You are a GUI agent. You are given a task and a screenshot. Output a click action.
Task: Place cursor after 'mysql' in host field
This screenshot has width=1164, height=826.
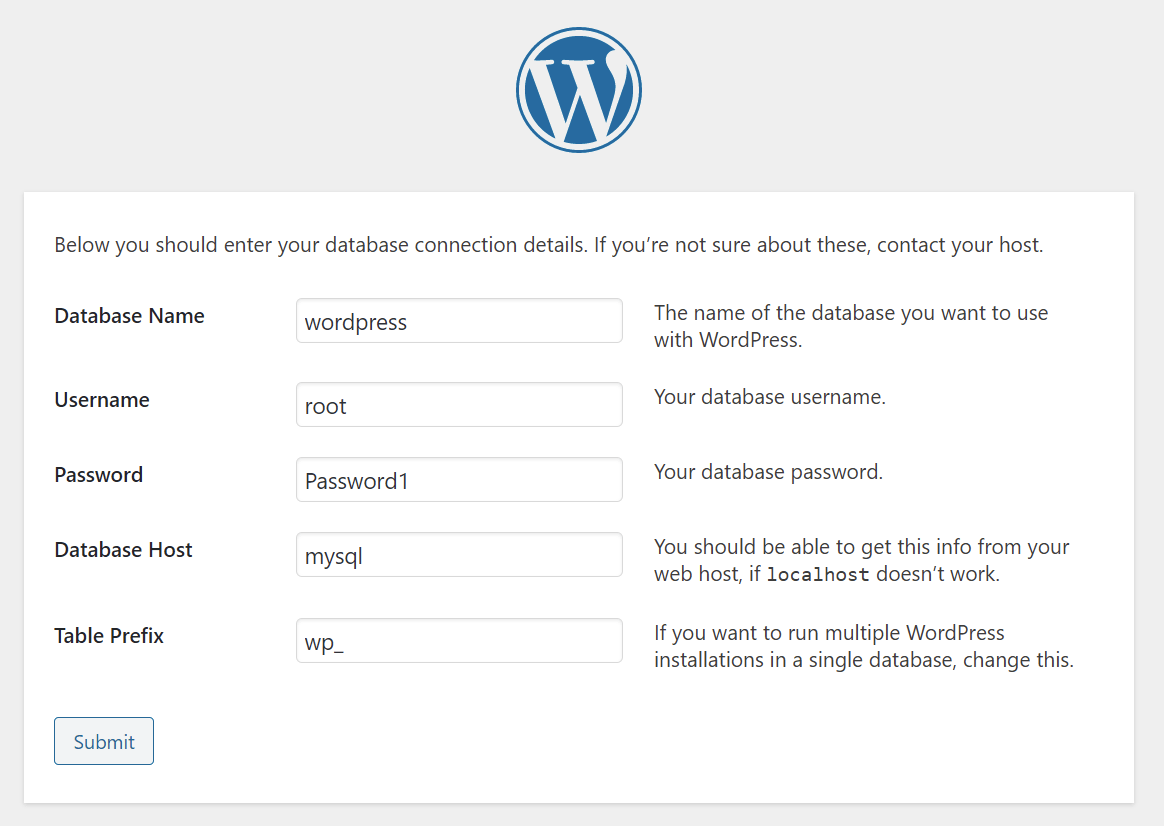point(364,556)
